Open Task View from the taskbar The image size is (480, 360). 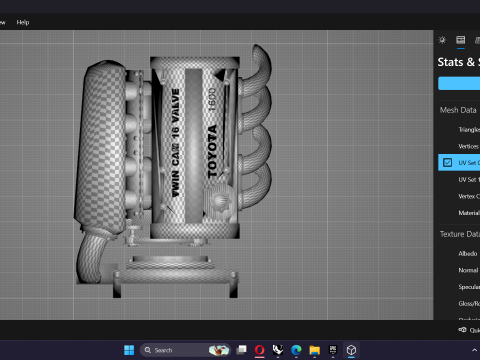241,350
